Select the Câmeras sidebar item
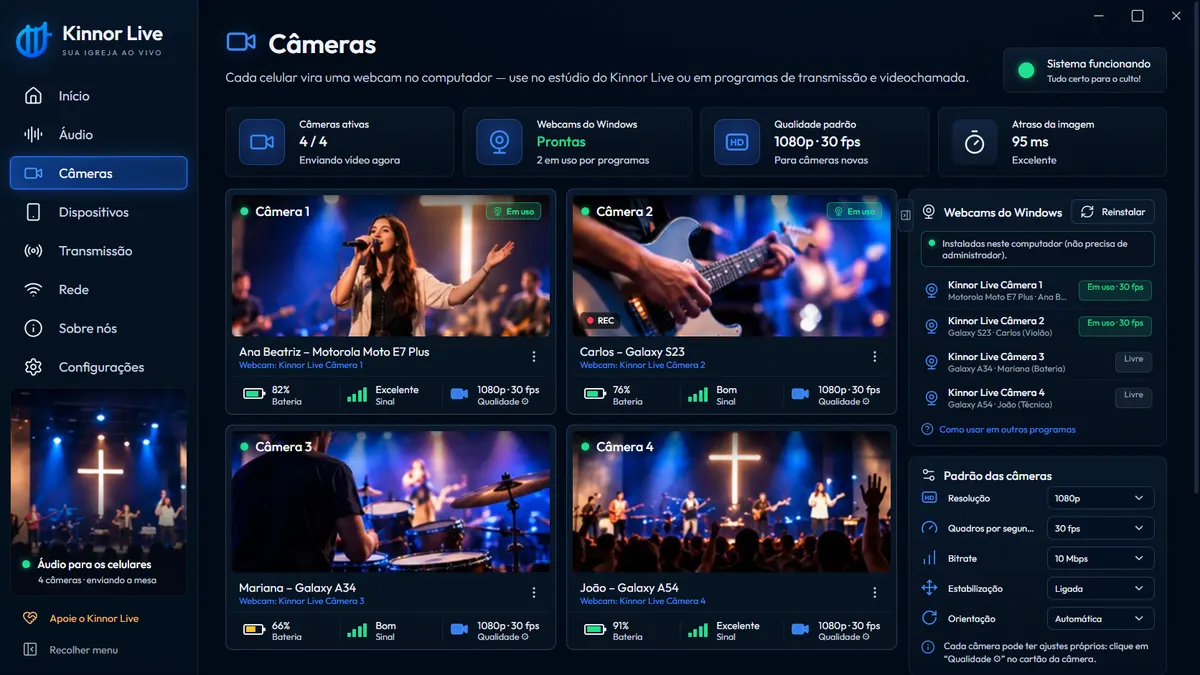 (98, 173)
